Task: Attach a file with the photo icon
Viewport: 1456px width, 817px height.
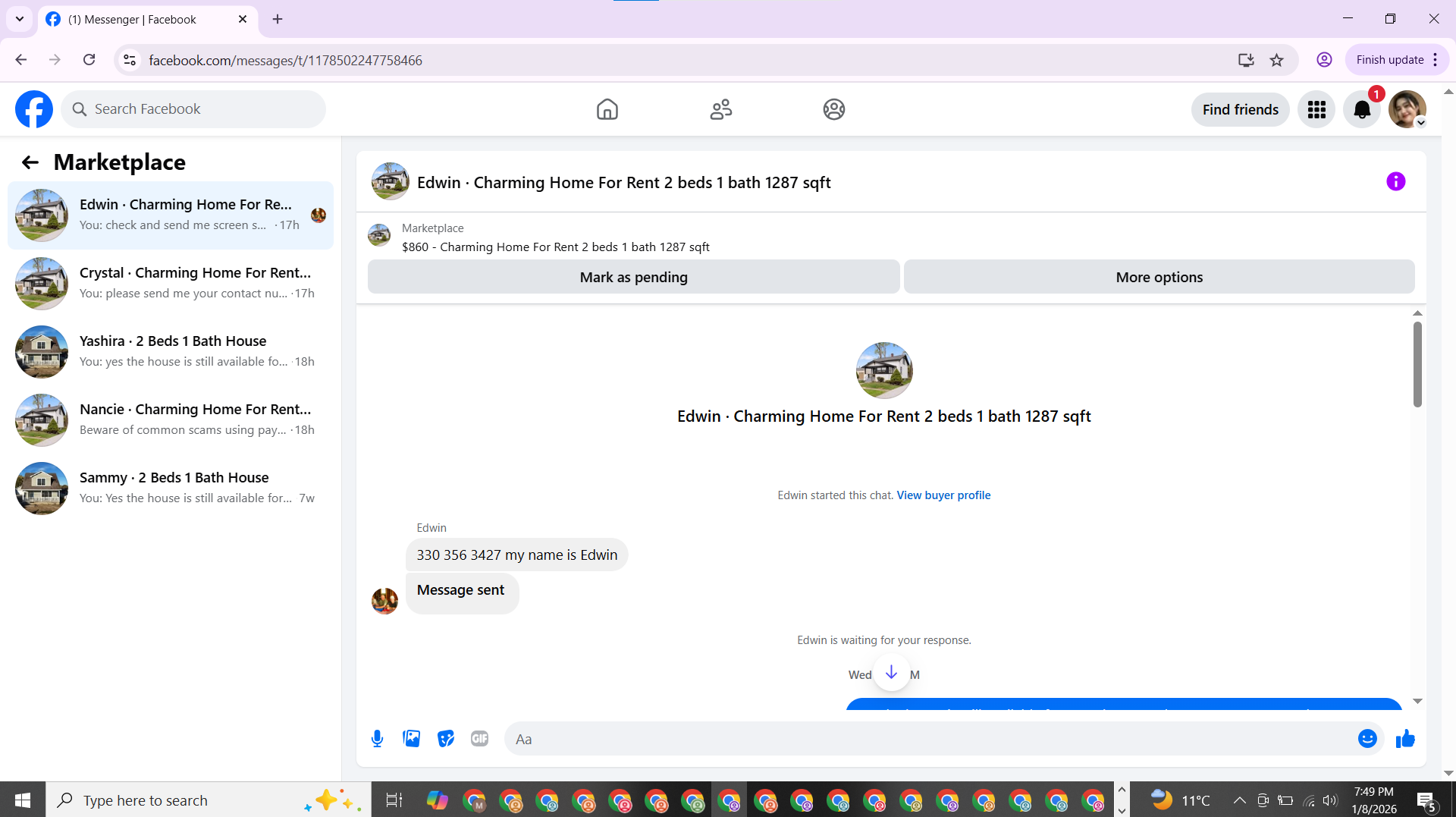Action: coord(411,739)
